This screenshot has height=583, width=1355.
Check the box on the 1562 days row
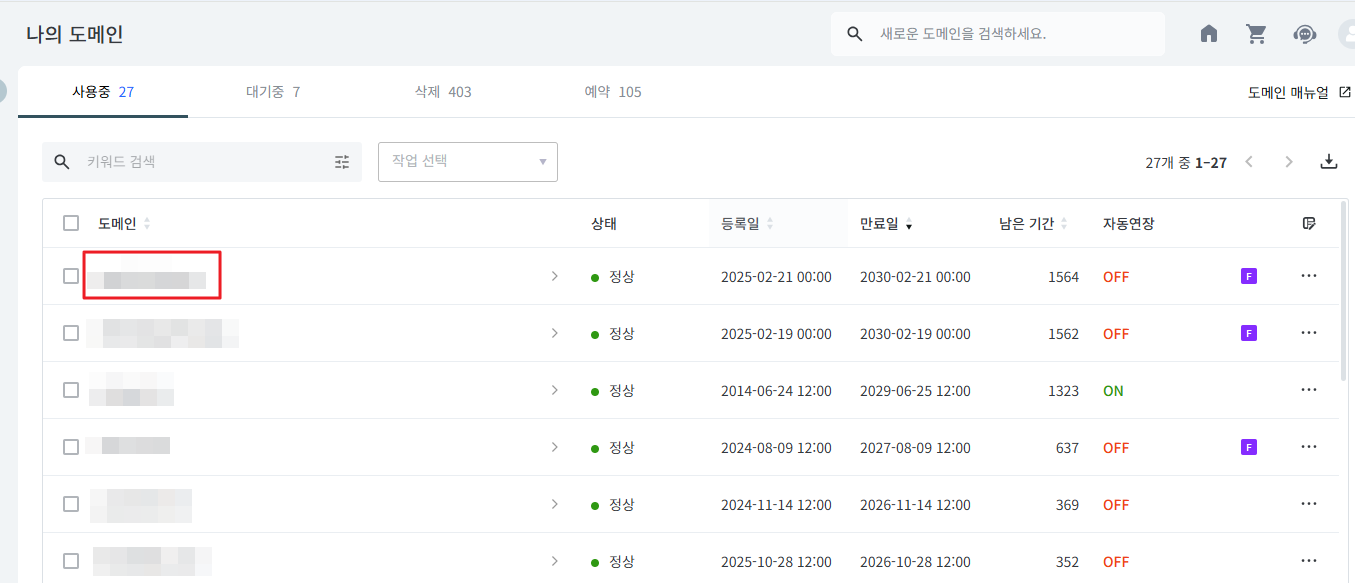pyautogui.click(x=71, y=333)
